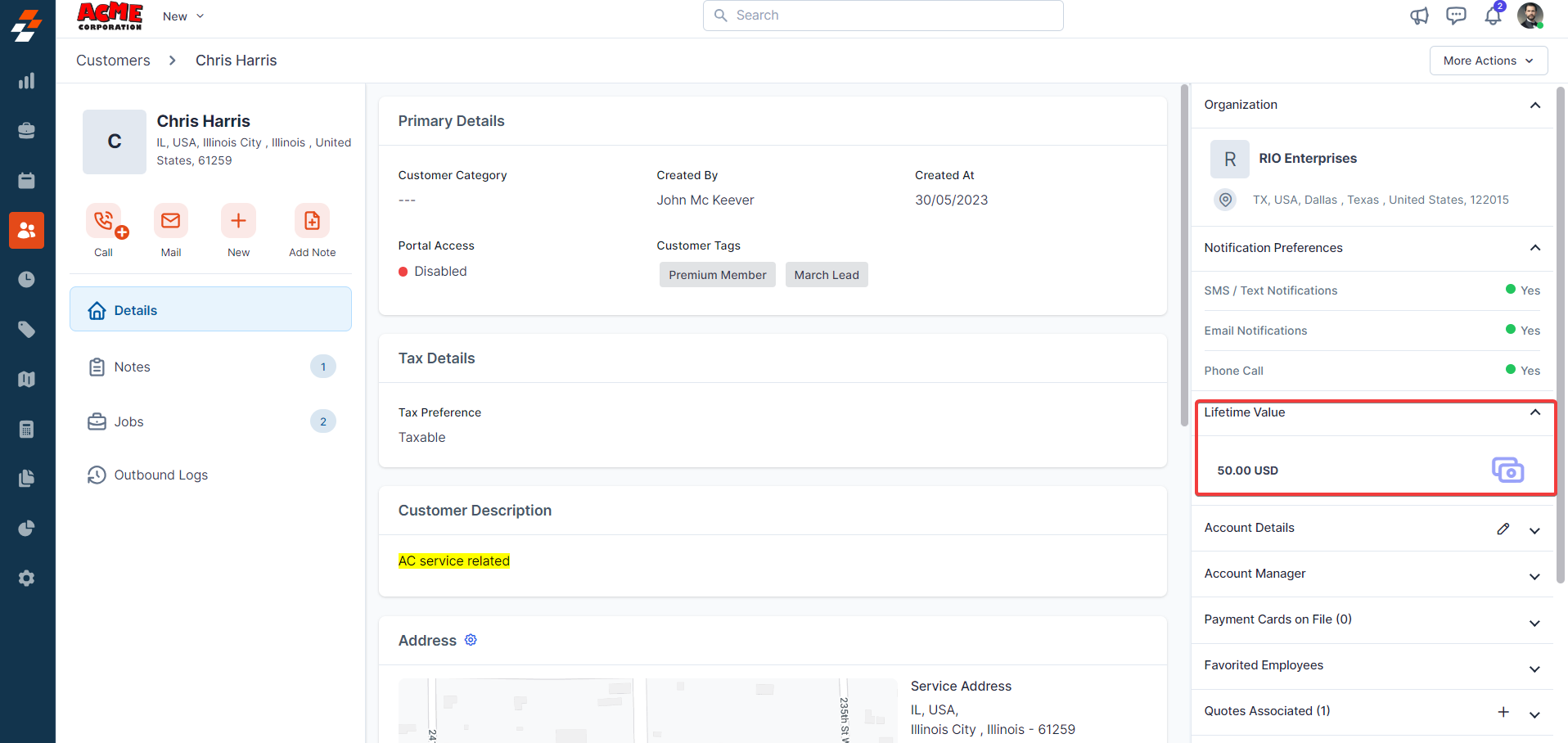Add a quote with plus icon
Viewport: 1568px width, 743px height.
1503,712
